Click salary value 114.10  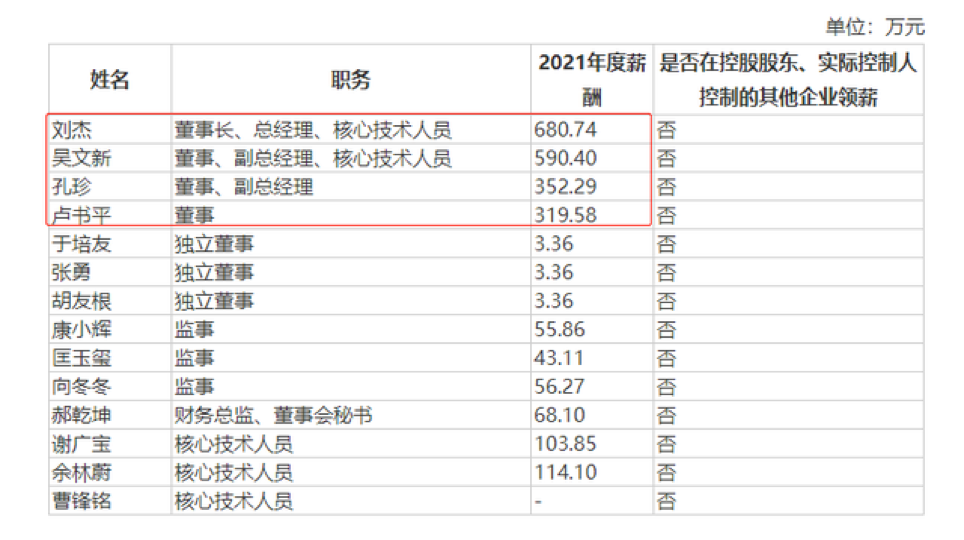[566, 472]
